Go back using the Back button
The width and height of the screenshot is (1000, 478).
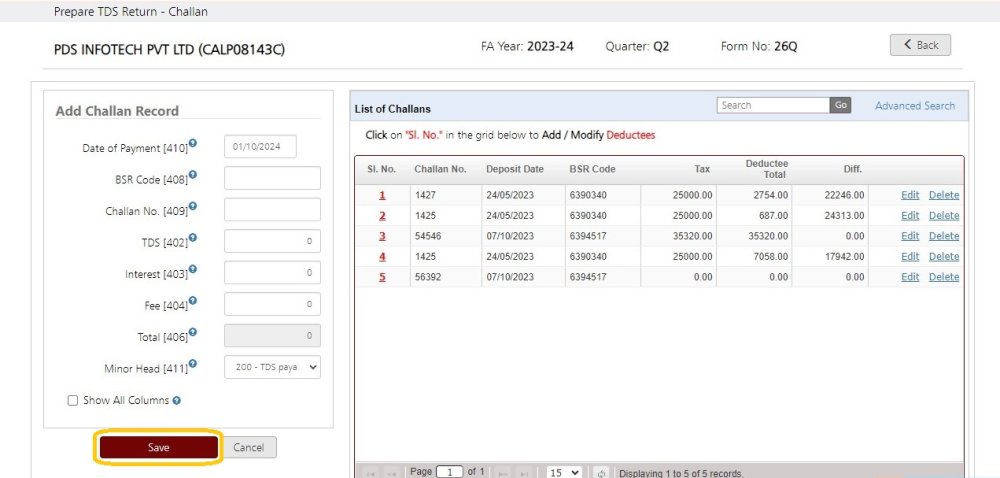coord(920,45)
